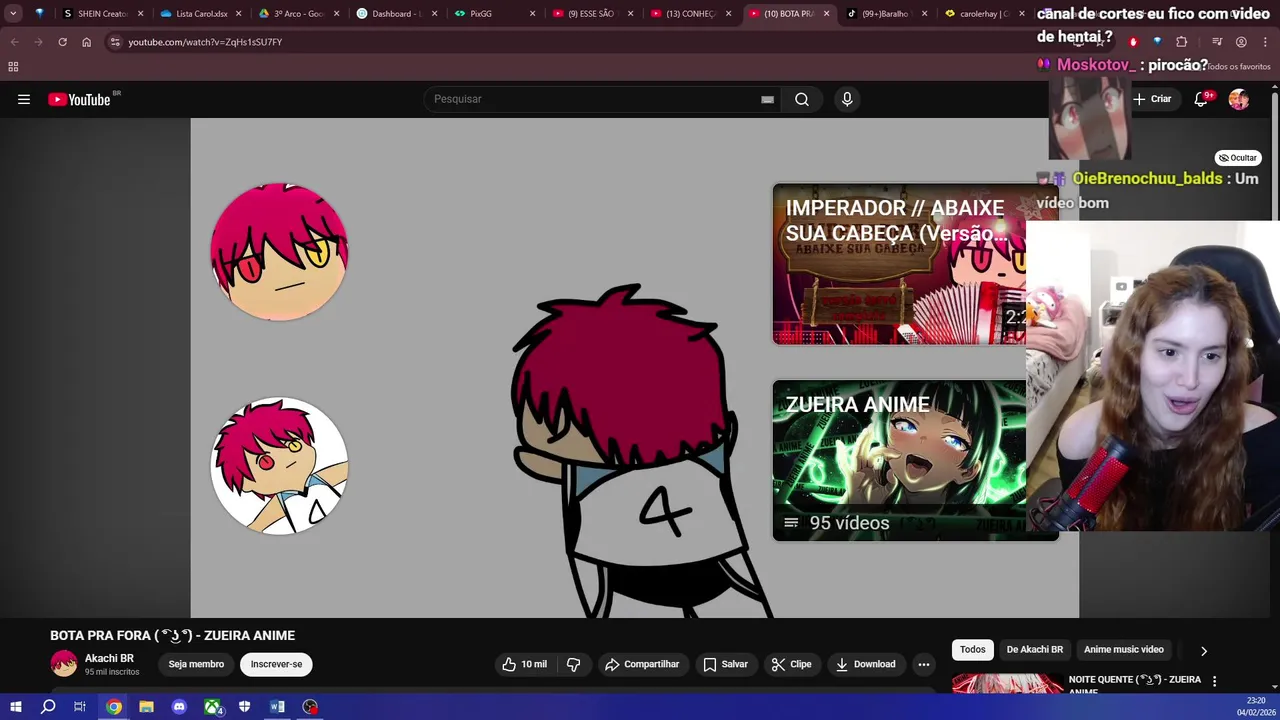Open Windows taskbar search
The width and height of the screenshot is (1280, 720).
tap(47, 707)
